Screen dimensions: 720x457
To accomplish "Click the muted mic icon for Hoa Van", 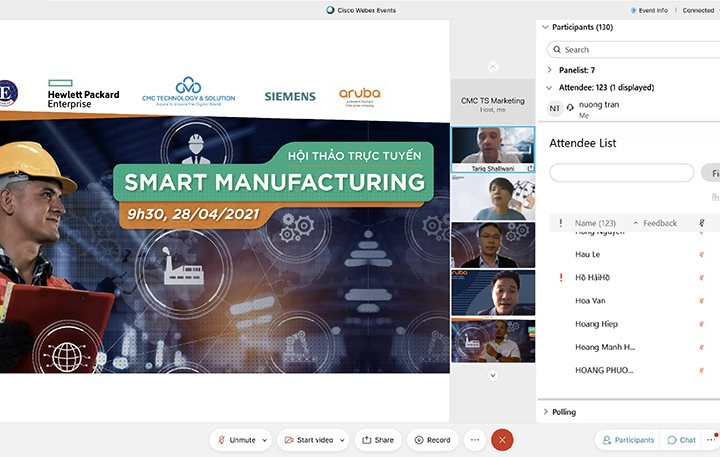I will (702, 301).
